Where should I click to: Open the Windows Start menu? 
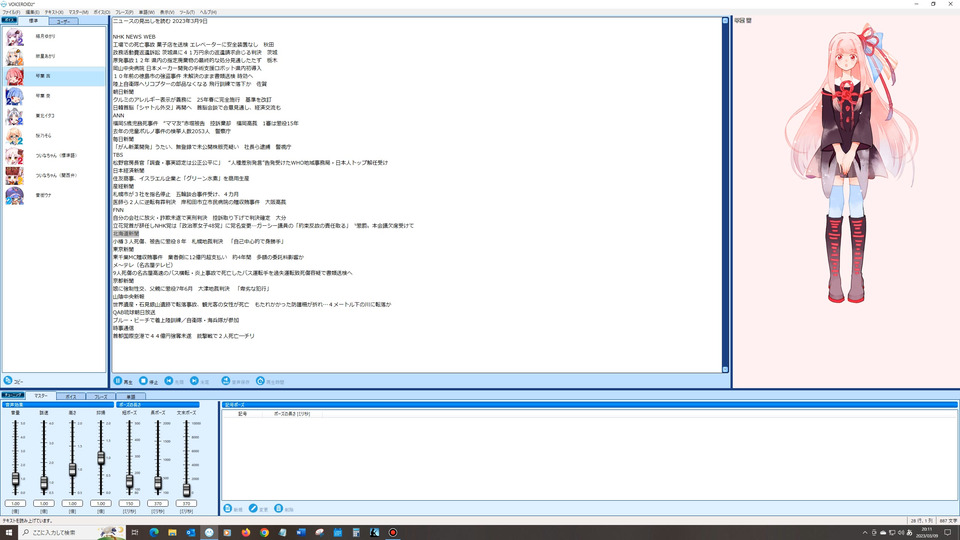pyautogui.click(x=9, y=532)
